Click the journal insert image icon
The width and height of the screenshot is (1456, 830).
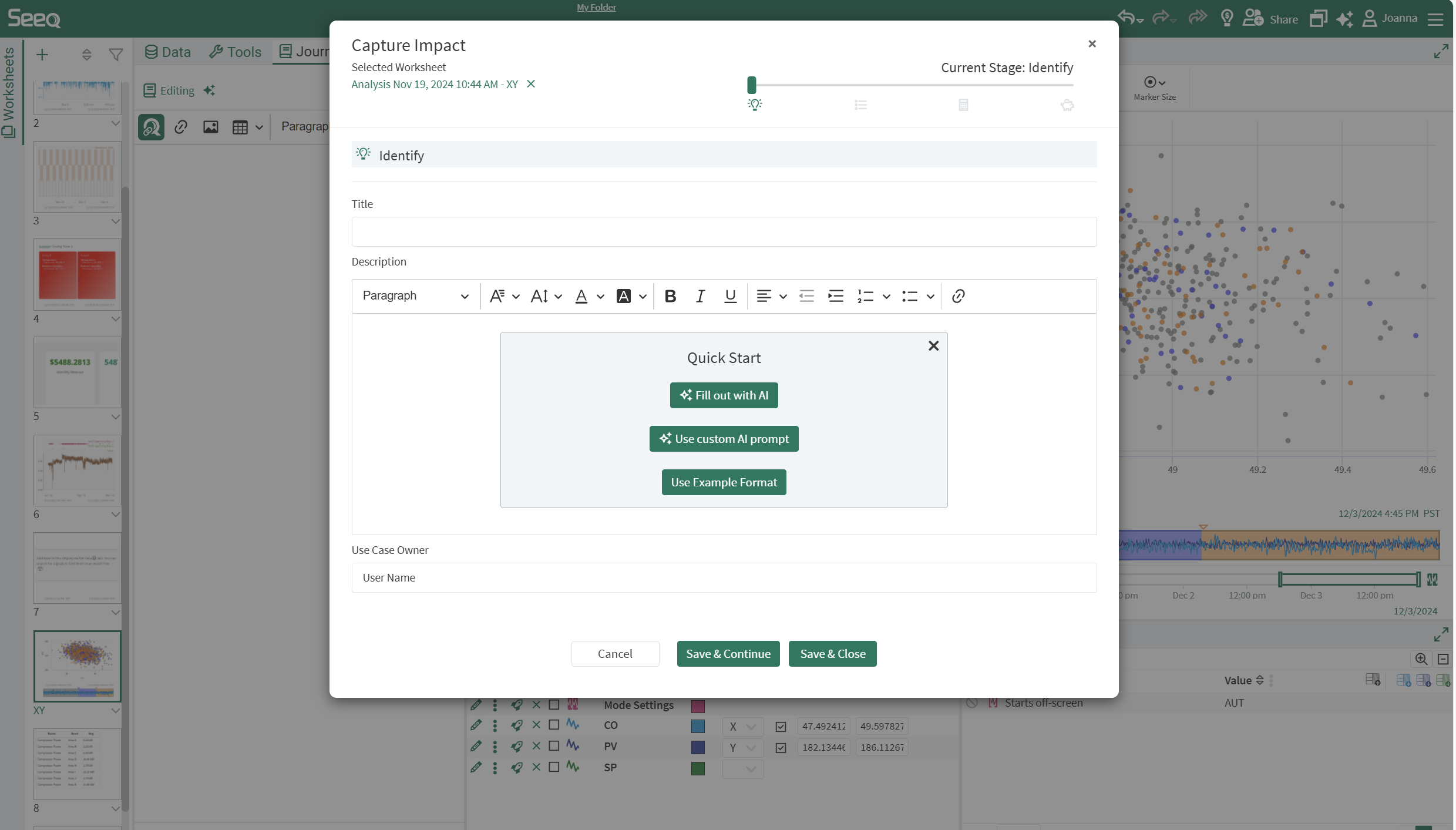pos(210,127)
